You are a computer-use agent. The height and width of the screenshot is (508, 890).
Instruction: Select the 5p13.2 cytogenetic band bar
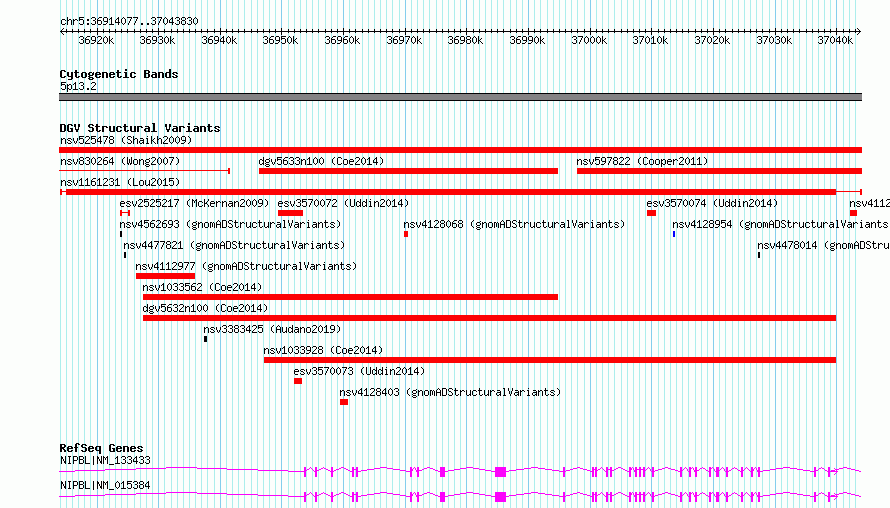pyautogui.click(x=460, y=97)
